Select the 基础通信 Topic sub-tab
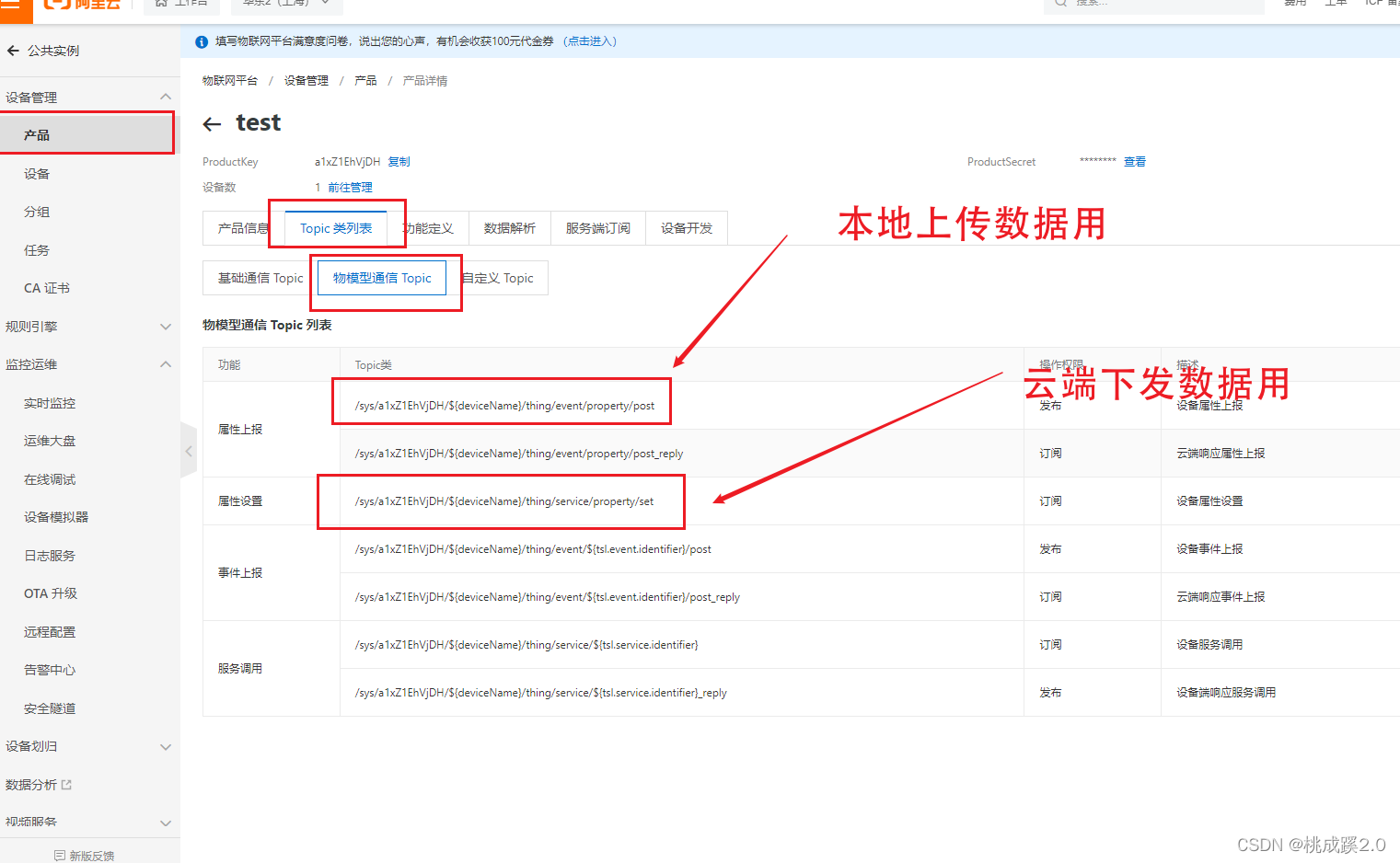The width and height of the screenshot is (1400, 863). tap(260, 278)
